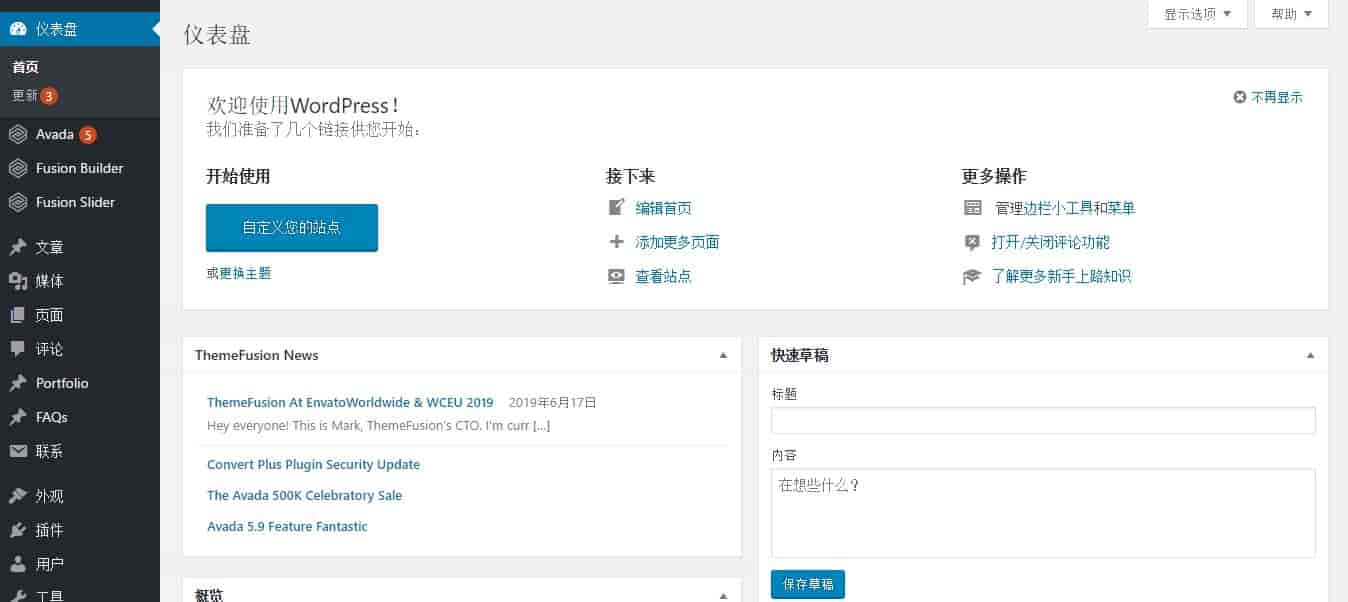1348x602 pixels.
Task: Dismiss welcome panel with 不再显示
Action: pos(1268,97)
